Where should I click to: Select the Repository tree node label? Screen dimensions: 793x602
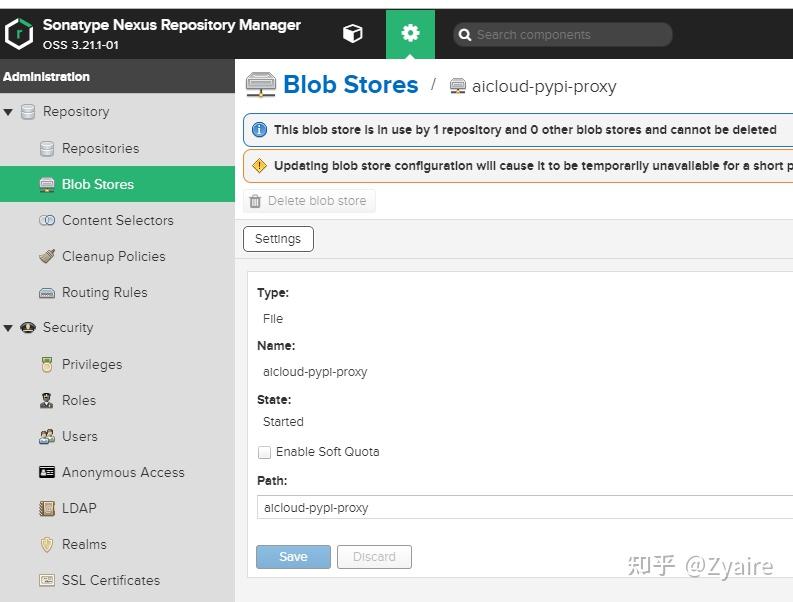pyautogui.click(x=76, y=111)
